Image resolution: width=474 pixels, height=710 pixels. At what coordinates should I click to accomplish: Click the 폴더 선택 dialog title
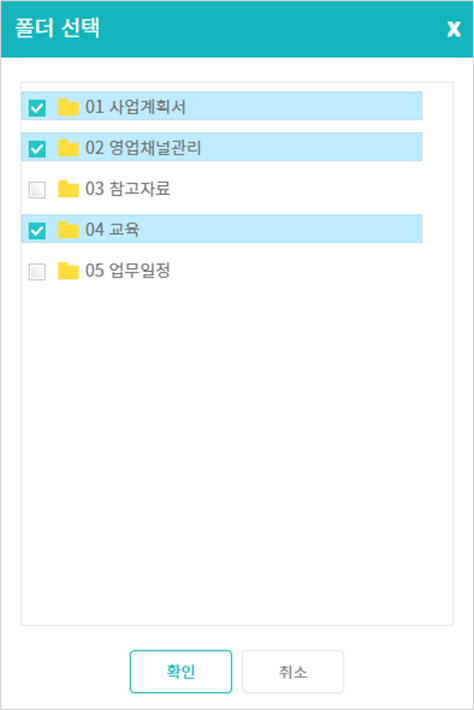click(x=57, y=28)
